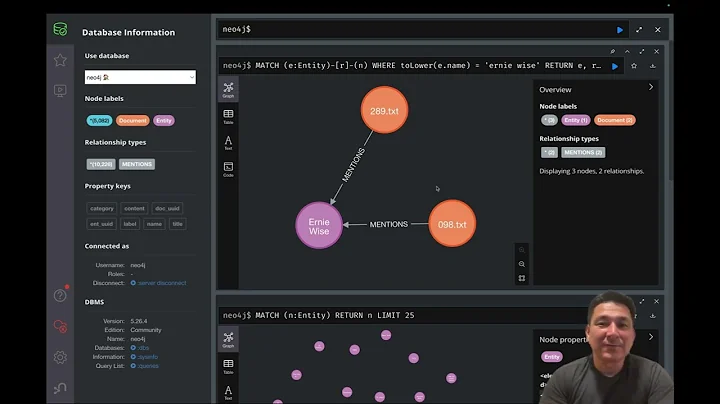Click the * (2) all-relationships chip in Overview
This screenshot has width=720, height=404.
pos(549,152)
